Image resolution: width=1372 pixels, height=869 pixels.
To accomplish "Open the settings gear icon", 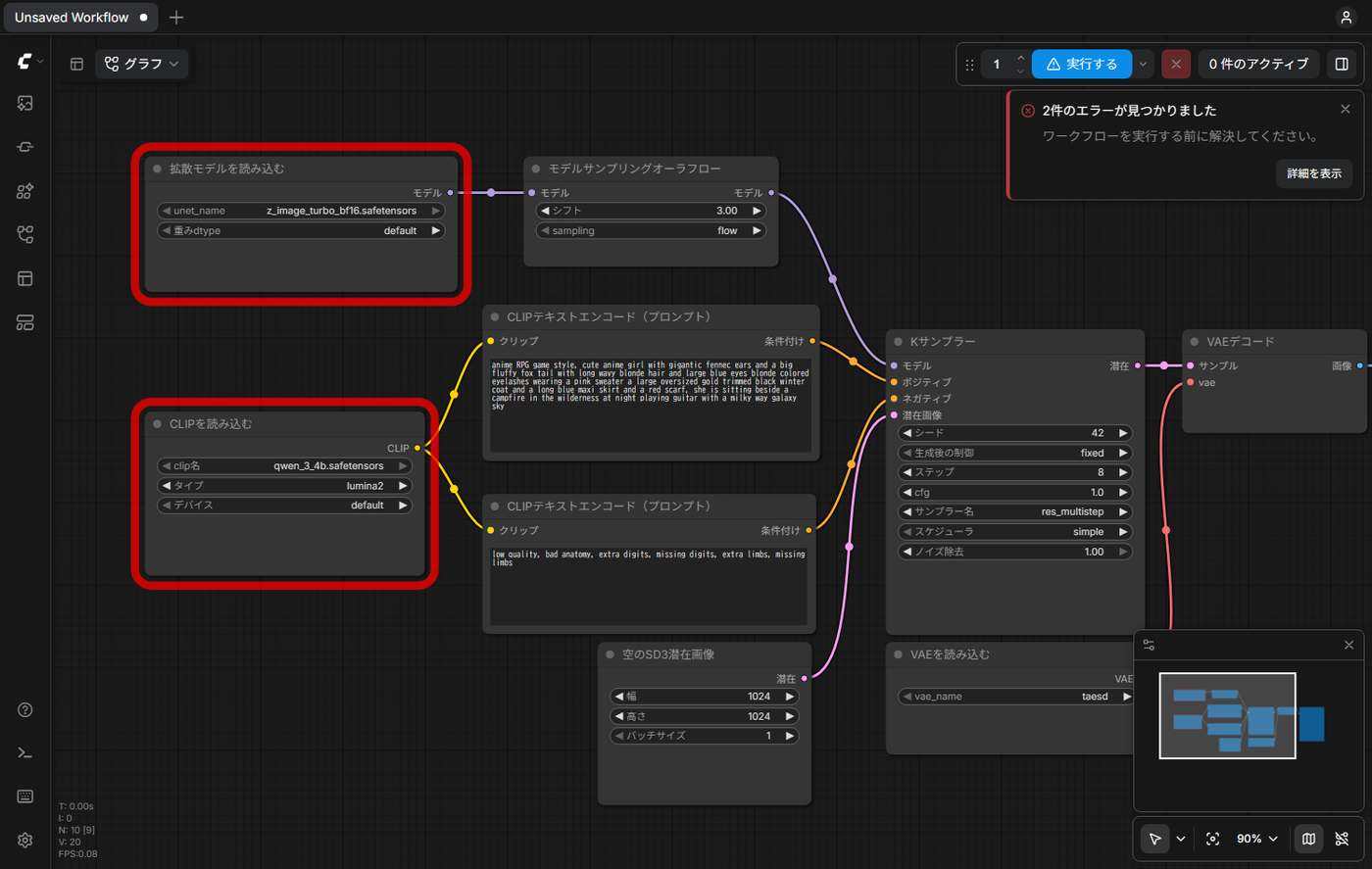I will tap(25, 840).
